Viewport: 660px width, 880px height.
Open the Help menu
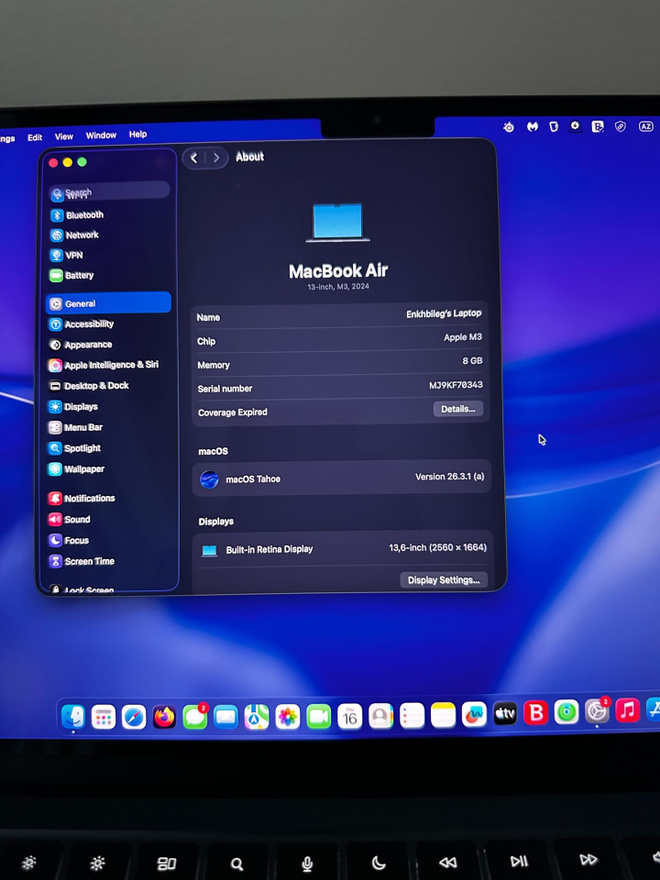click(138, 134)
